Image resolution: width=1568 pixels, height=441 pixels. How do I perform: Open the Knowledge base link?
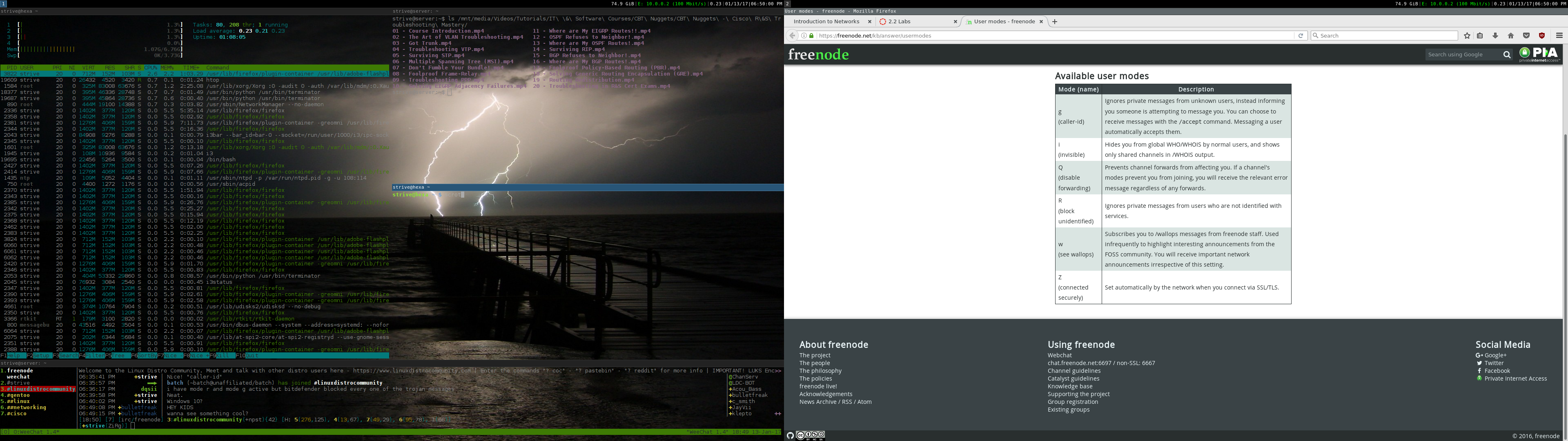click(1069, 386)
